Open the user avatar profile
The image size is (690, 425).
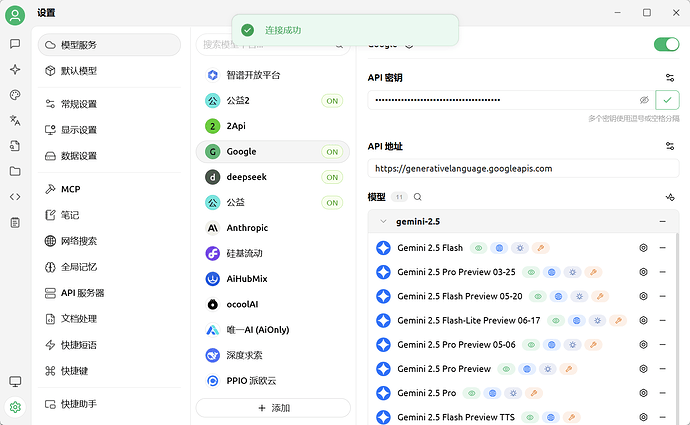pyautogui.click(x=15, y=15)
